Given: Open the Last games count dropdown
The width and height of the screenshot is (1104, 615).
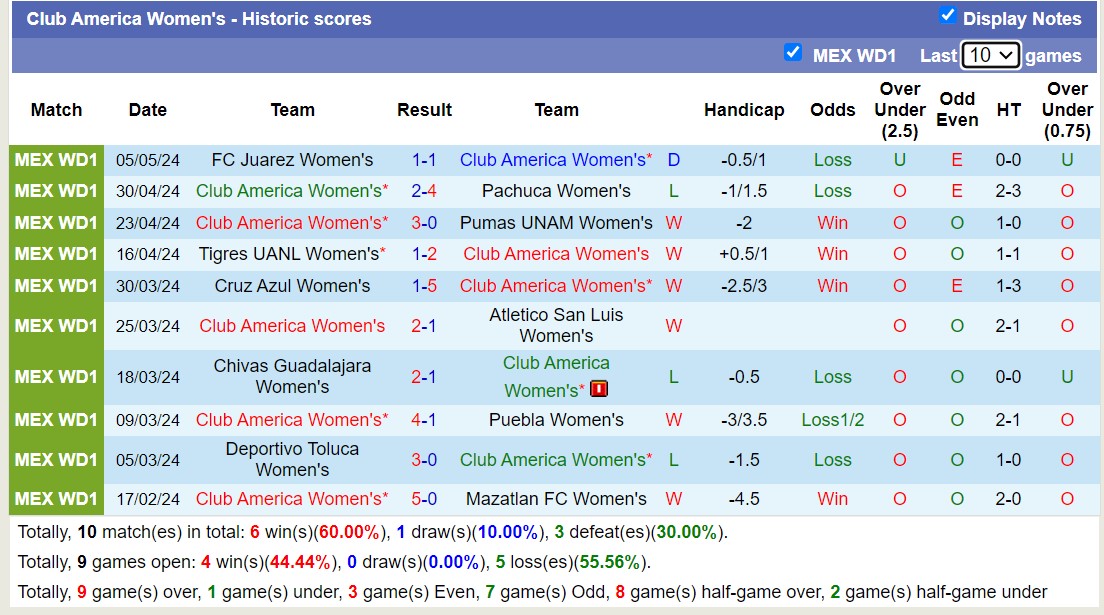Looking at the screenshot, I should pyautogui.click(x=990, y=56).
